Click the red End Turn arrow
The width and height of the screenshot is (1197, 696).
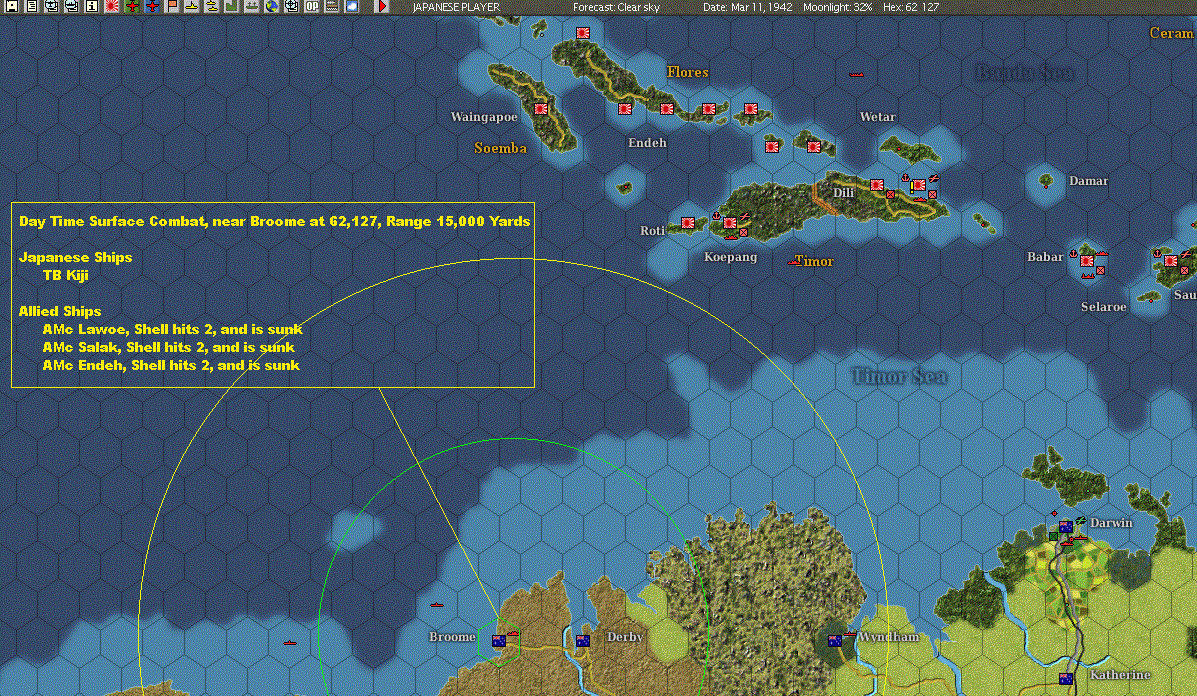(x=382, y=6)
